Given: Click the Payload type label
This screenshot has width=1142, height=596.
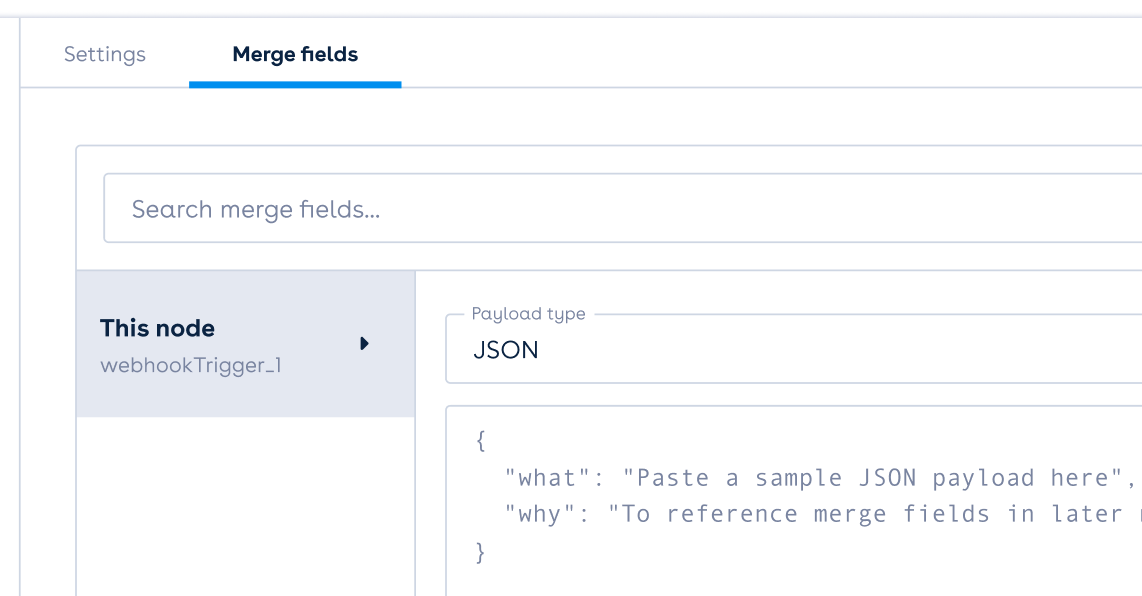Looking at the screenshot, I should [x=528, y=313].
